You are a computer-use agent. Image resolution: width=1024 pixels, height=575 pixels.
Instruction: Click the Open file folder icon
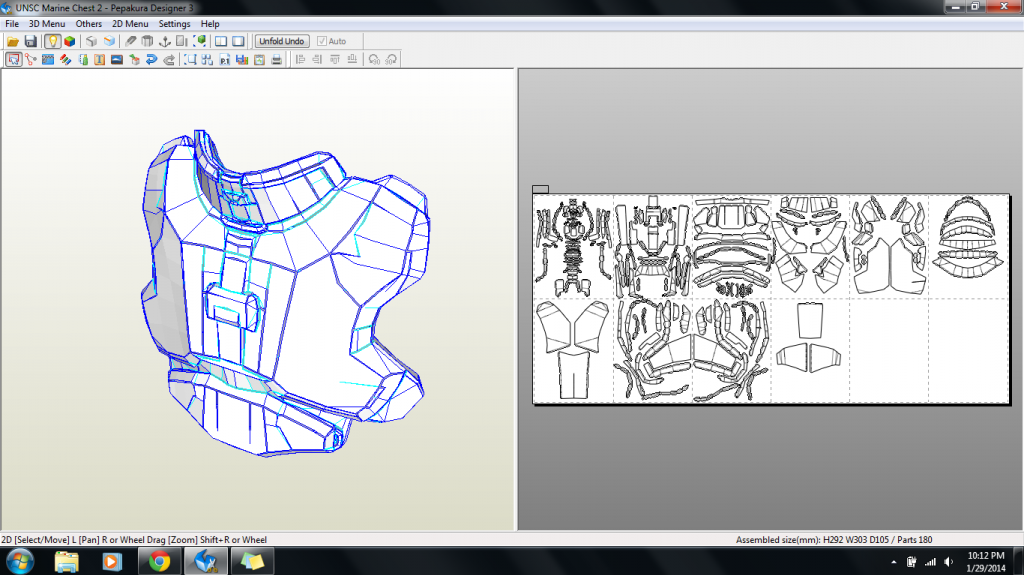coord(13,41)
